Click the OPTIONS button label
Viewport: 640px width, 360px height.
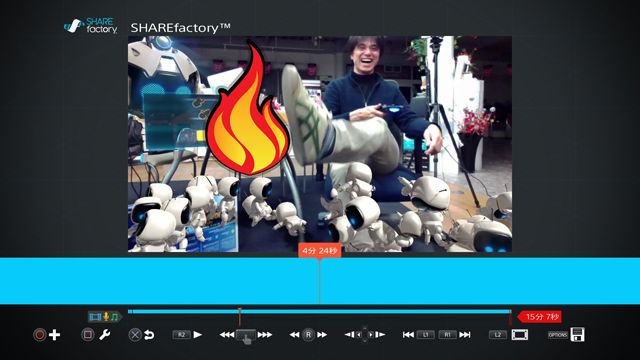558,335
